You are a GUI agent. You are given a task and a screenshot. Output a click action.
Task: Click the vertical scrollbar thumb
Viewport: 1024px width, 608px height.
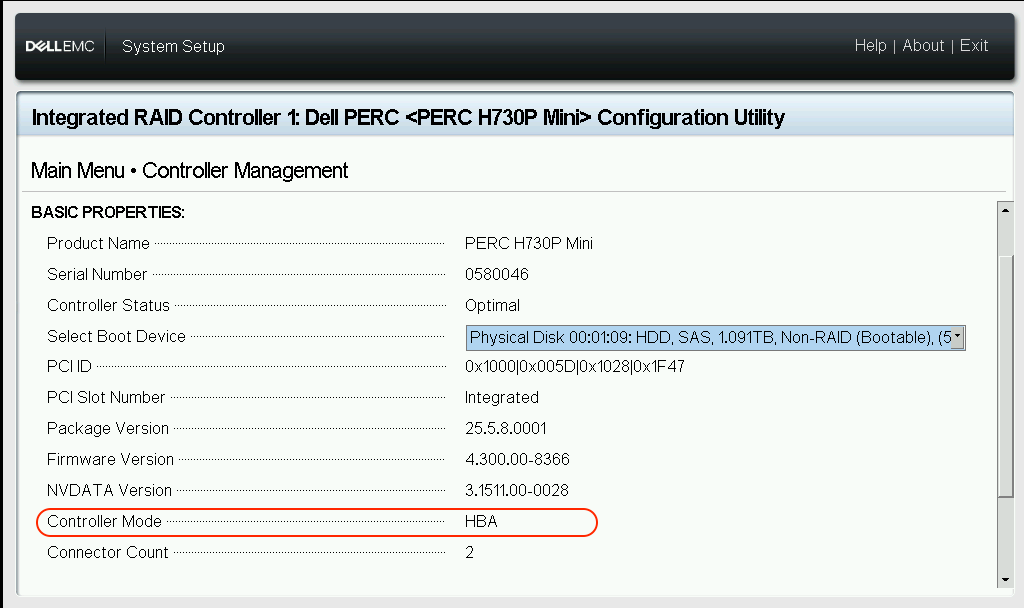[x=1005, y=377]
